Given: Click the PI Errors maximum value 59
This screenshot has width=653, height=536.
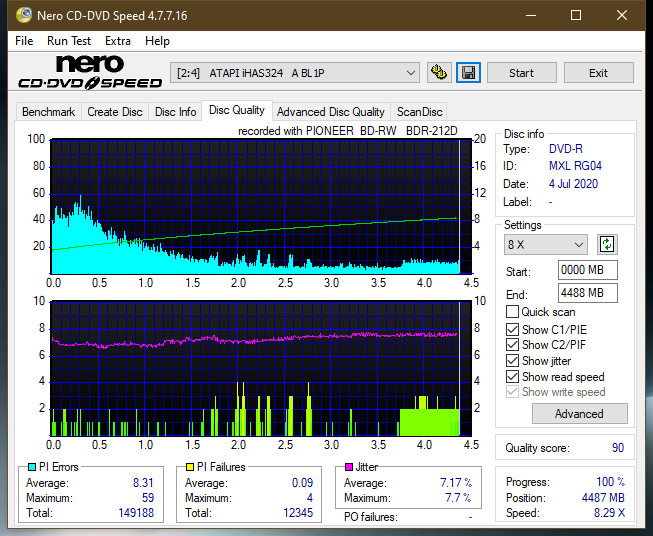Looking at the screenshot, I should 148,498.
